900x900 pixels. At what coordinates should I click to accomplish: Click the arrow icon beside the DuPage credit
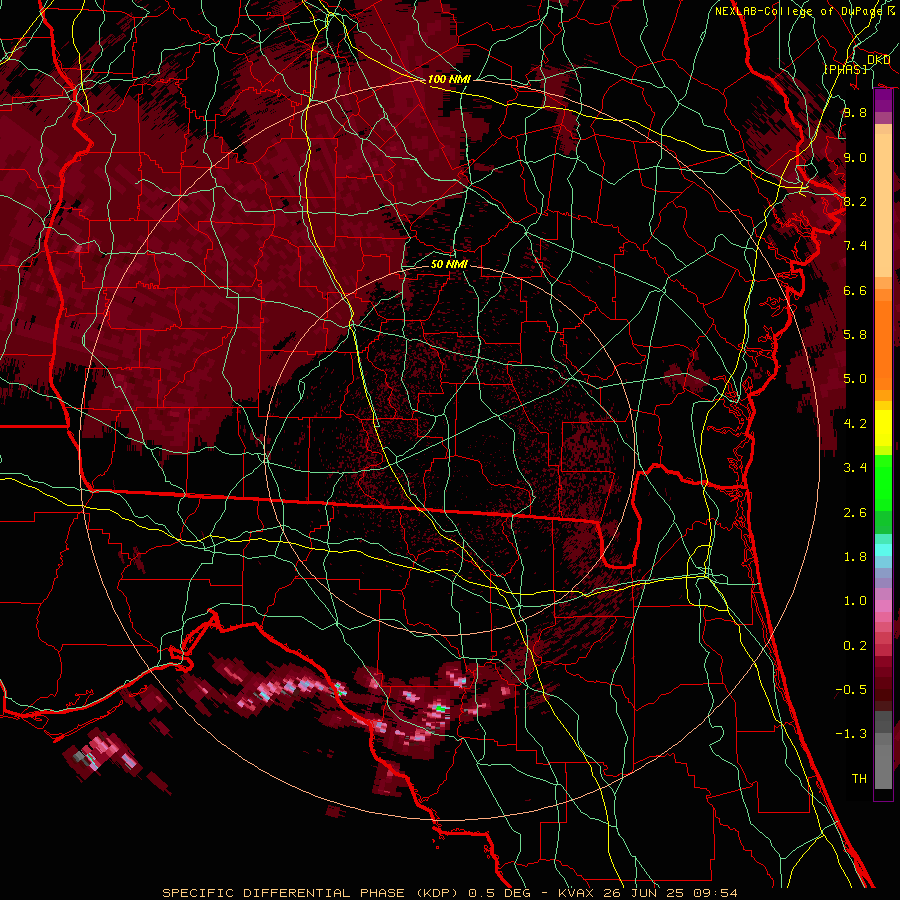(891, 10)
